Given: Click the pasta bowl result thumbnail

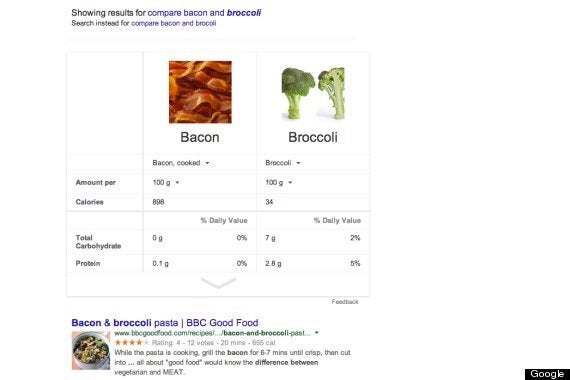Looking at the screenshot, I should click(91, 351).
